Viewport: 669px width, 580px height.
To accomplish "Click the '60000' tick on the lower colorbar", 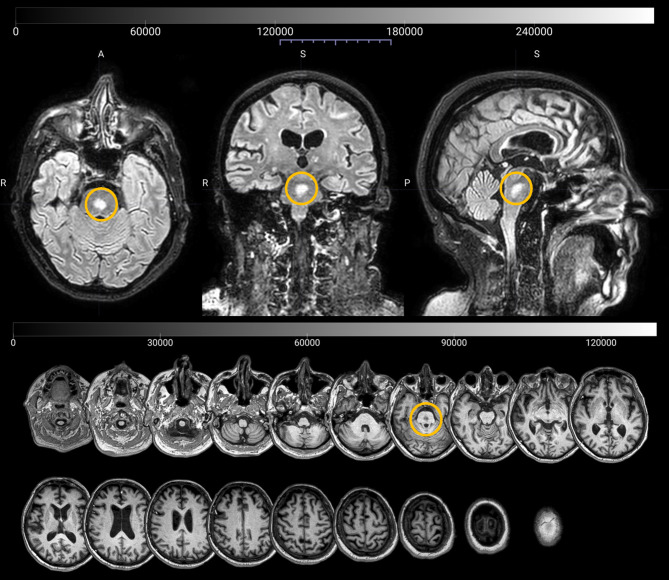I will [x=307, y=343].
